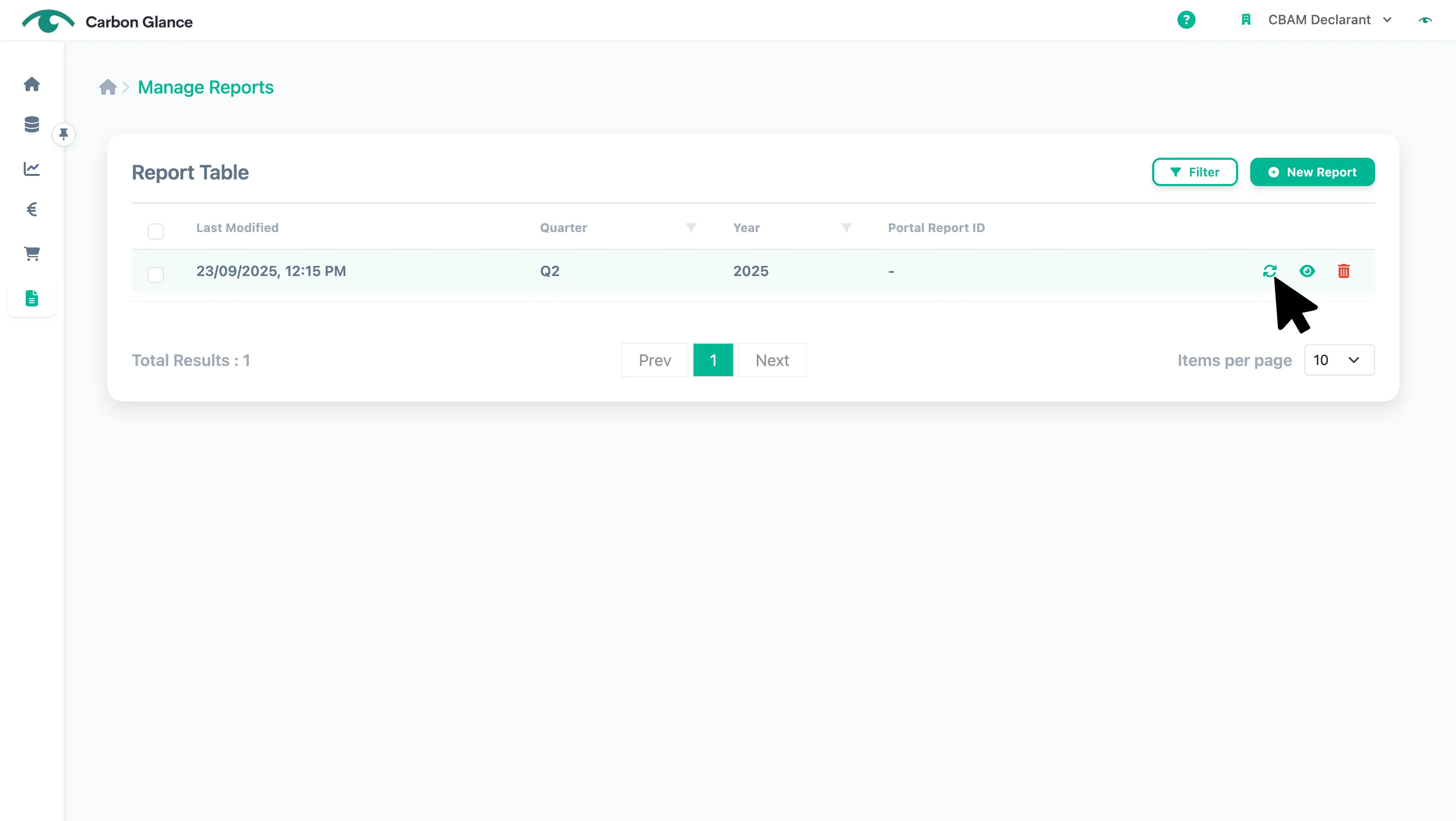Viewport: 1456px width, 821px height.
Task: Open the euro currency sidebar icon
Action: click(32, 210)
